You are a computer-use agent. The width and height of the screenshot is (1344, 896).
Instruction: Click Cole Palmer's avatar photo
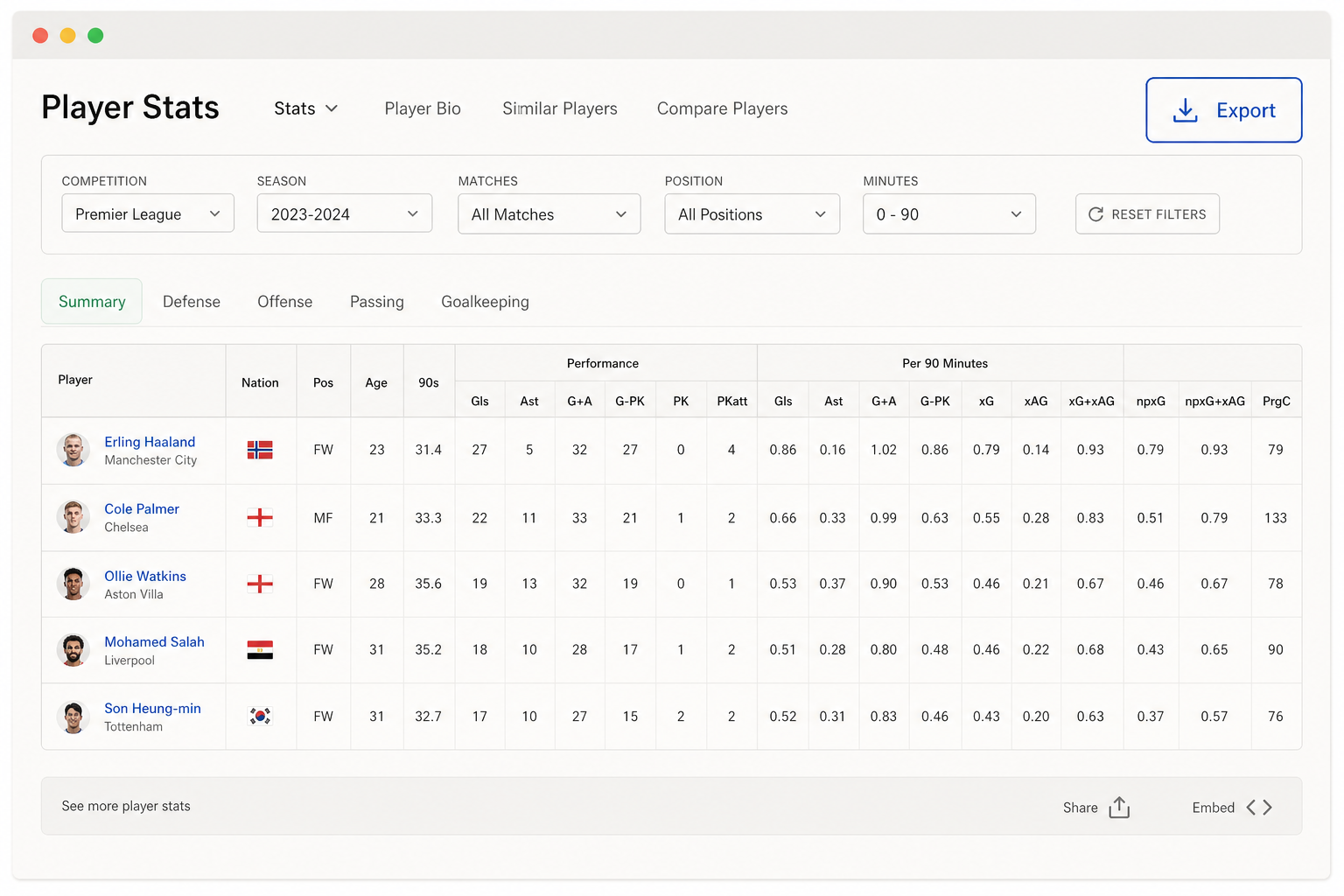[x=73, y=517]
